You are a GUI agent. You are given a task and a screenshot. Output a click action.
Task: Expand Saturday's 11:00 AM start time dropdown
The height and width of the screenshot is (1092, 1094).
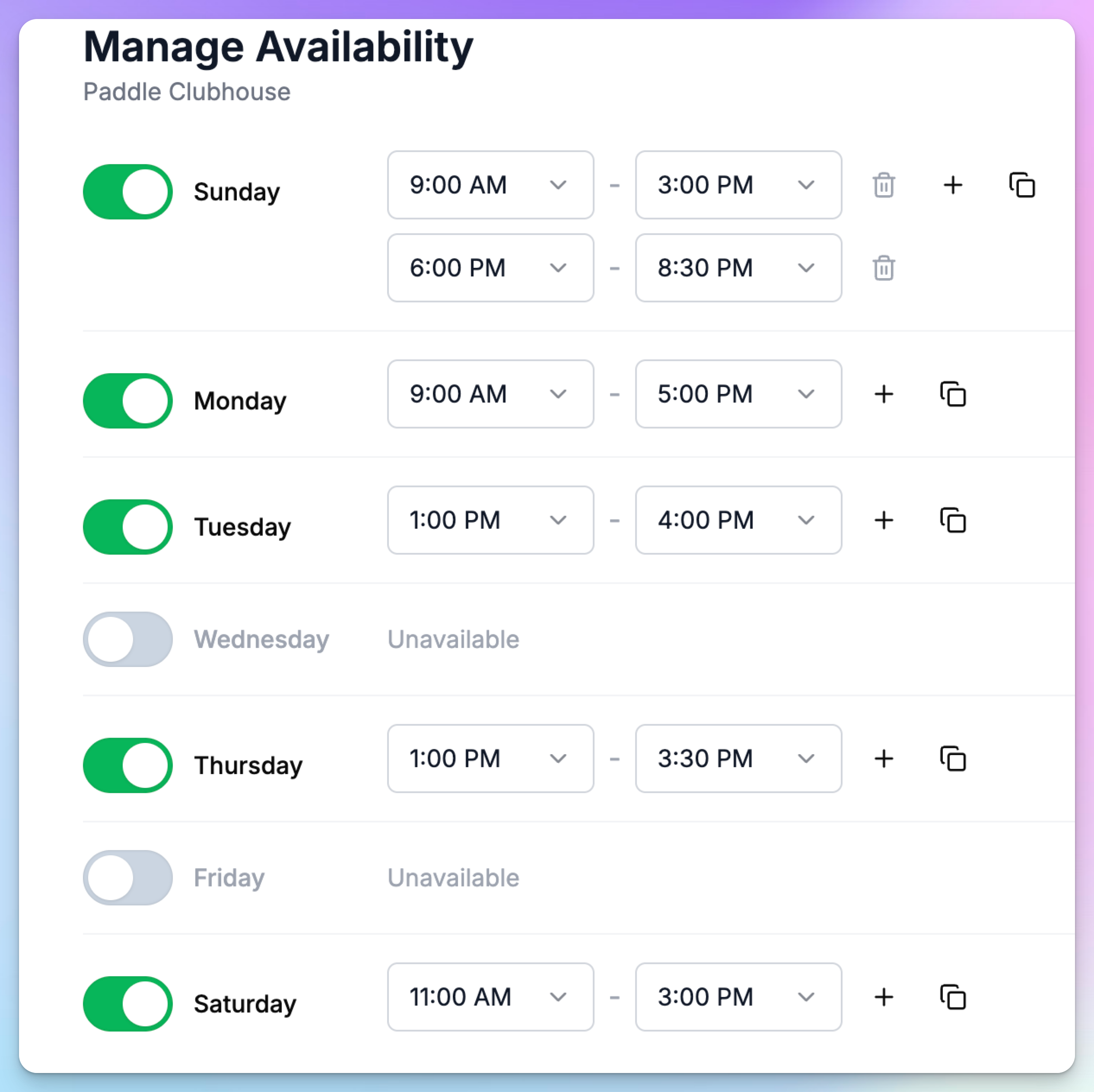click(490, 997)
